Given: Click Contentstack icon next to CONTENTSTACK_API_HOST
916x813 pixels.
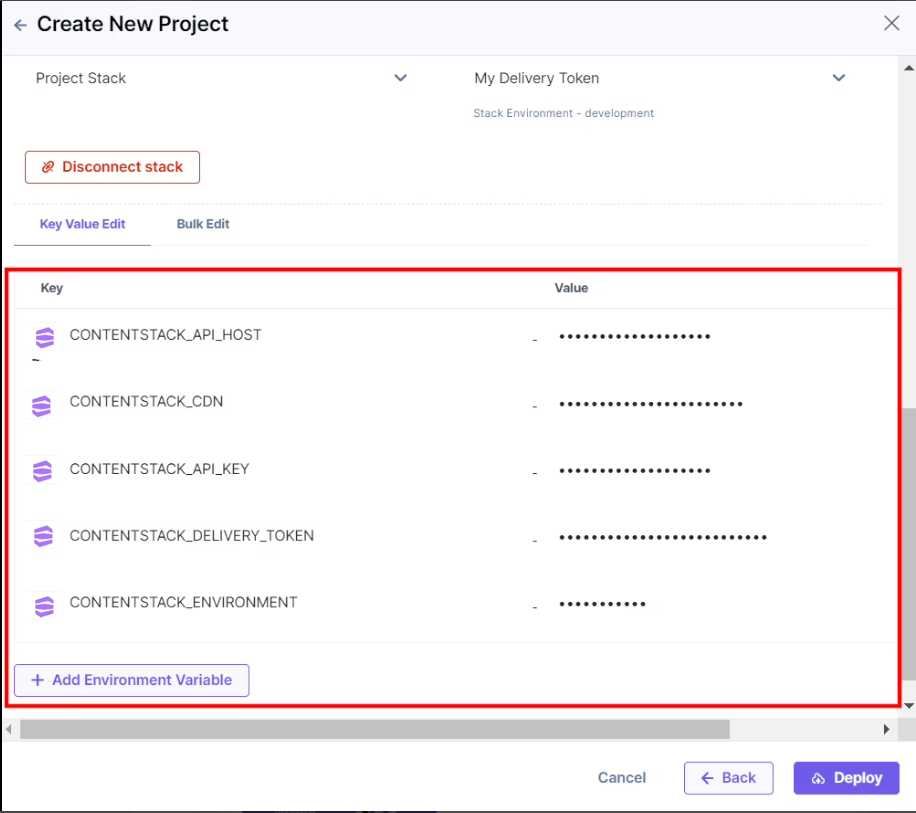Looking at the screenshot, I should [45, 338].
